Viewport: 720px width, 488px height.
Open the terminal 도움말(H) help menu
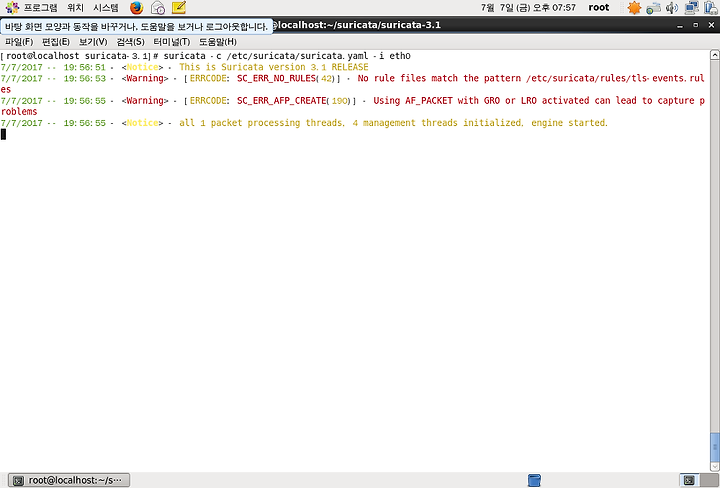click(x=218, y=42)
